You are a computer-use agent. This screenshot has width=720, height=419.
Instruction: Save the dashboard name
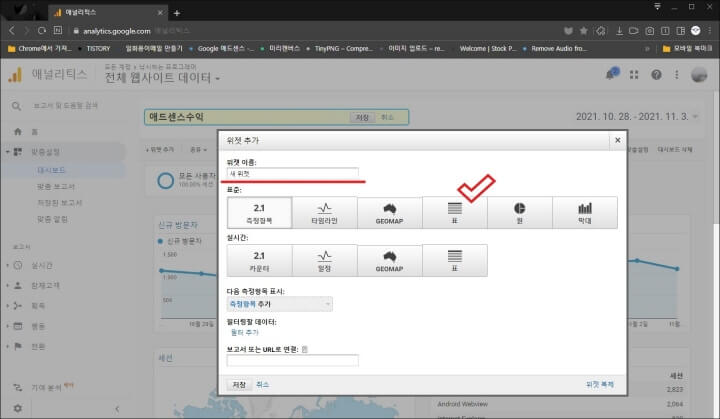click(x=362, y=117)
